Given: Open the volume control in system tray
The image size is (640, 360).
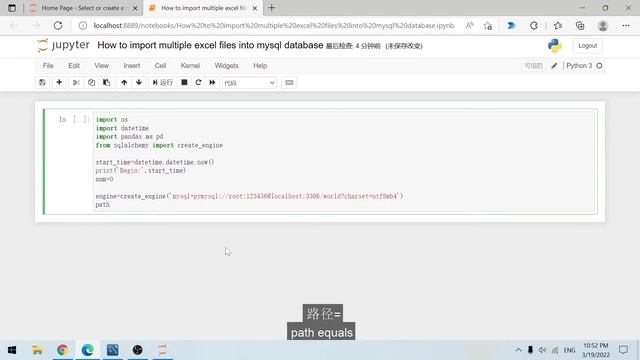Looking at the screenshot, I should click(542, 350).
